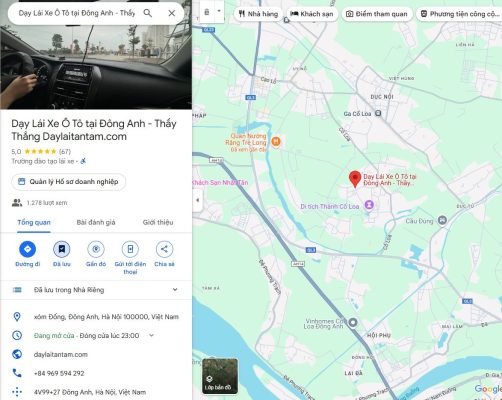Collapse the side panel arrow

point(197,200)
